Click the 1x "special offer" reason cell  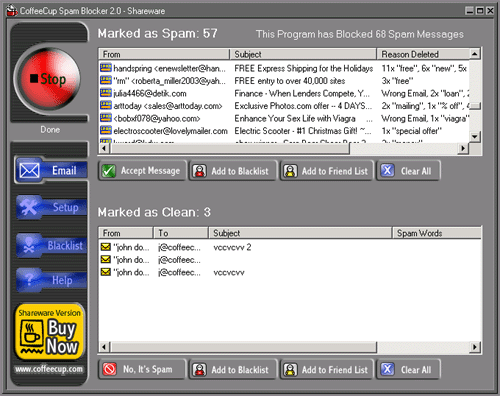tap(412, 131)
